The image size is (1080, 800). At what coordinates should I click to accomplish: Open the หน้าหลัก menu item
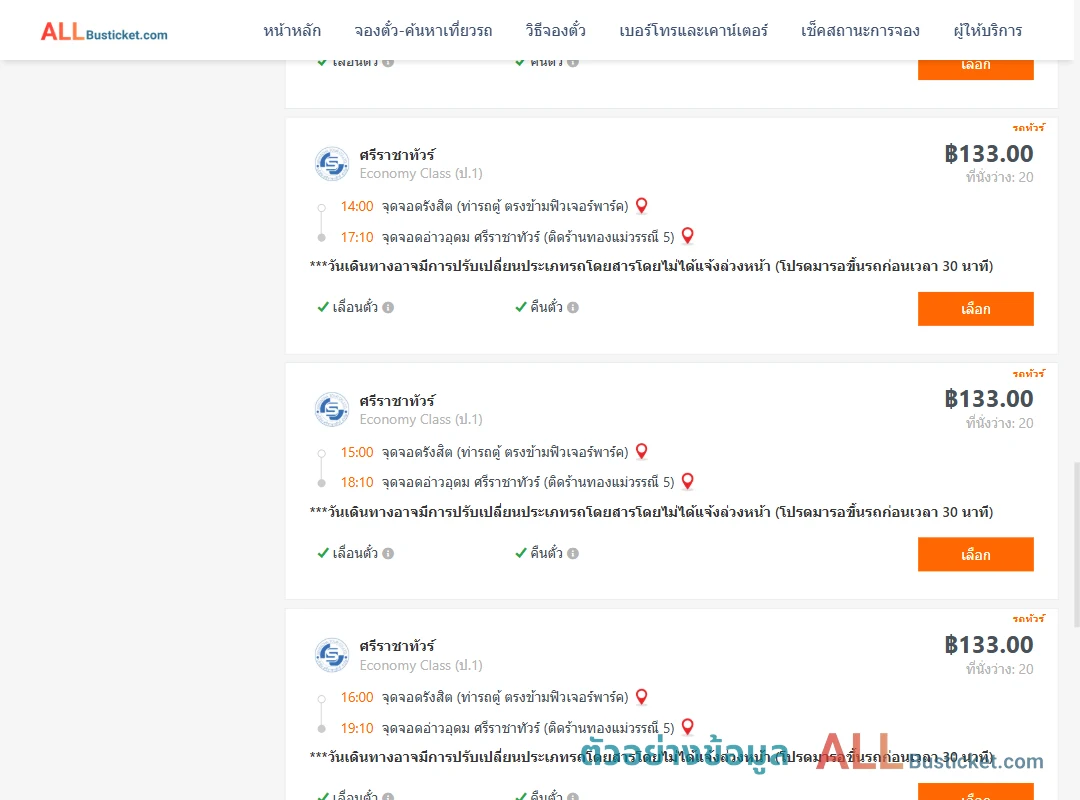click(292, 31)
